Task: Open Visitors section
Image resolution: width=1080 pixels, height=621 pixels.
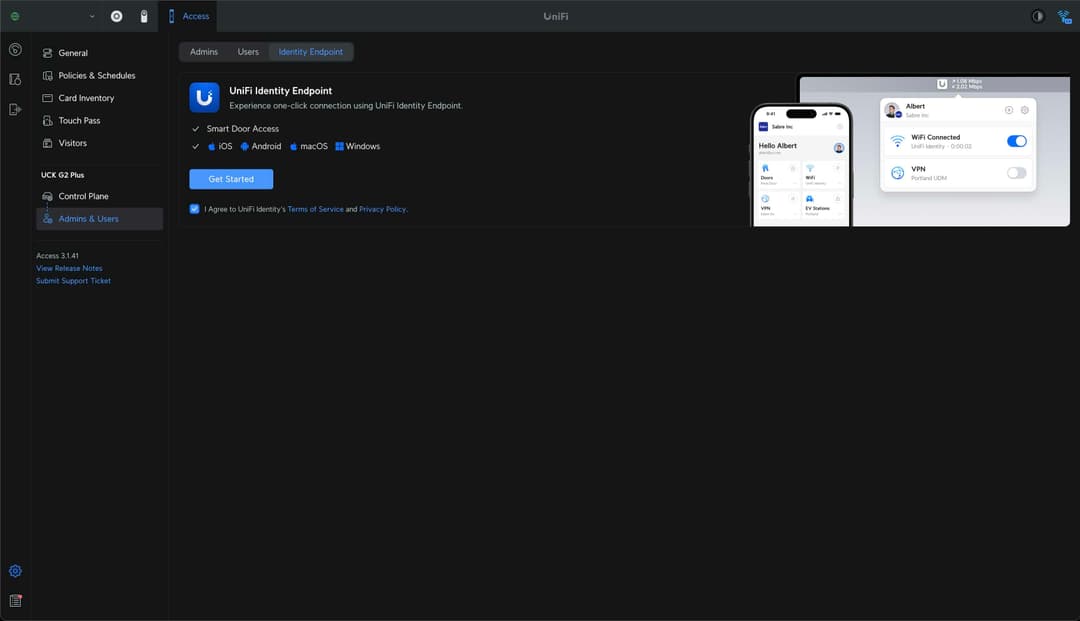Action: [x=99, y=143]
